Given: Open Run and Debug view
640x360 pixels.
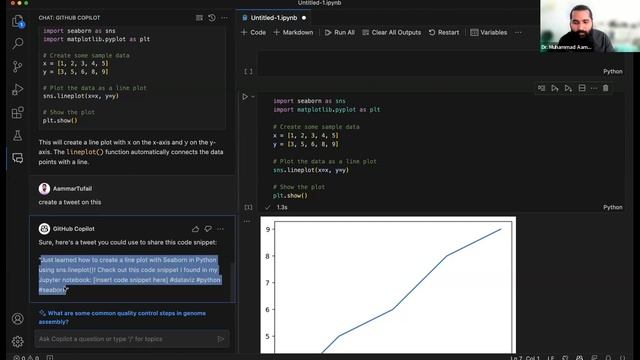Looking at the screenshot, I should coord(18,89).
